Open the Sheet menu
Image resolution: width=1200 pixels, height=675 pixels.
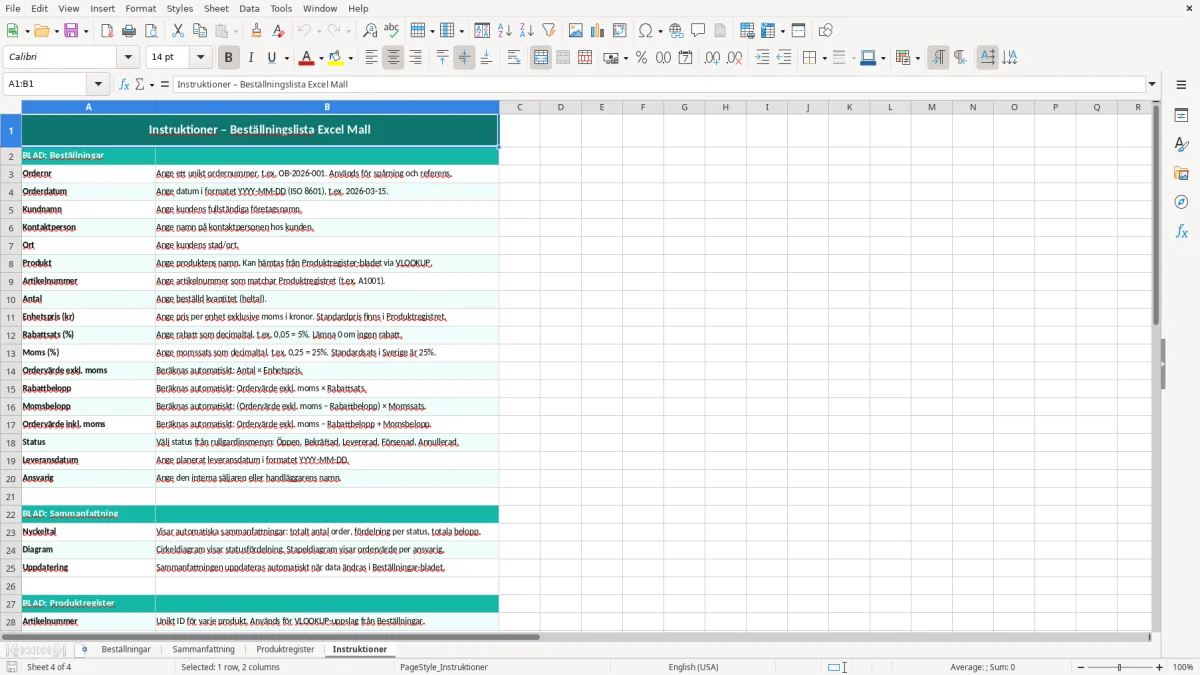[216, 8]
